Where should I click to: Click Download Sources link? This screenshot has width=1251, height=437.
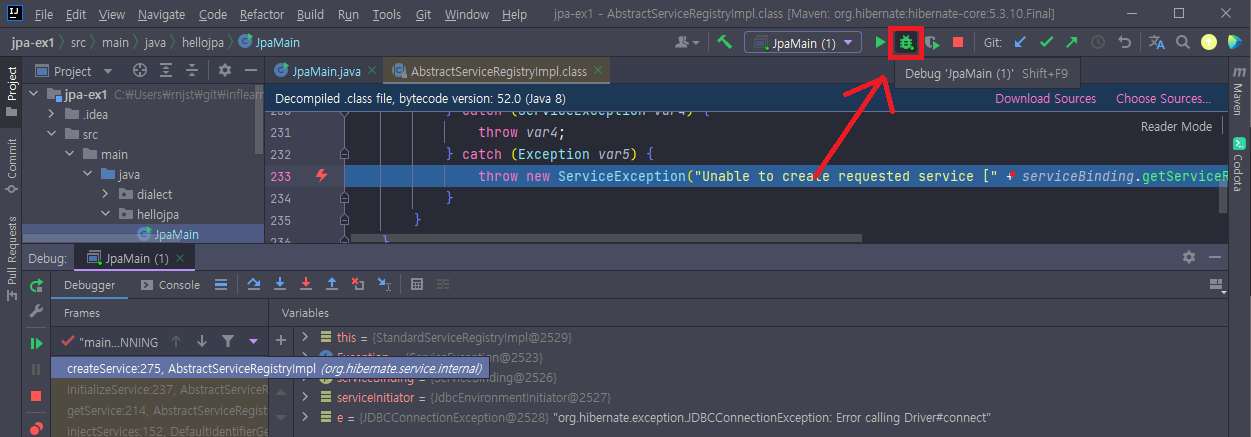click(x=1045, y=98)
